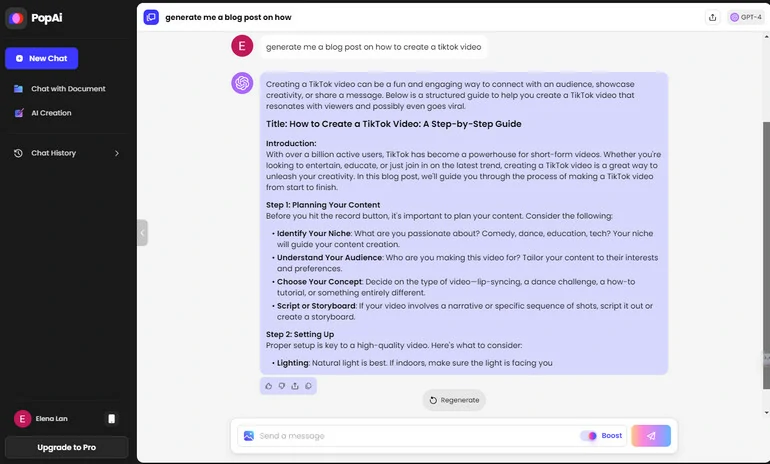
Task: Dislike the response with thumbs down
Action: (282, 386)
